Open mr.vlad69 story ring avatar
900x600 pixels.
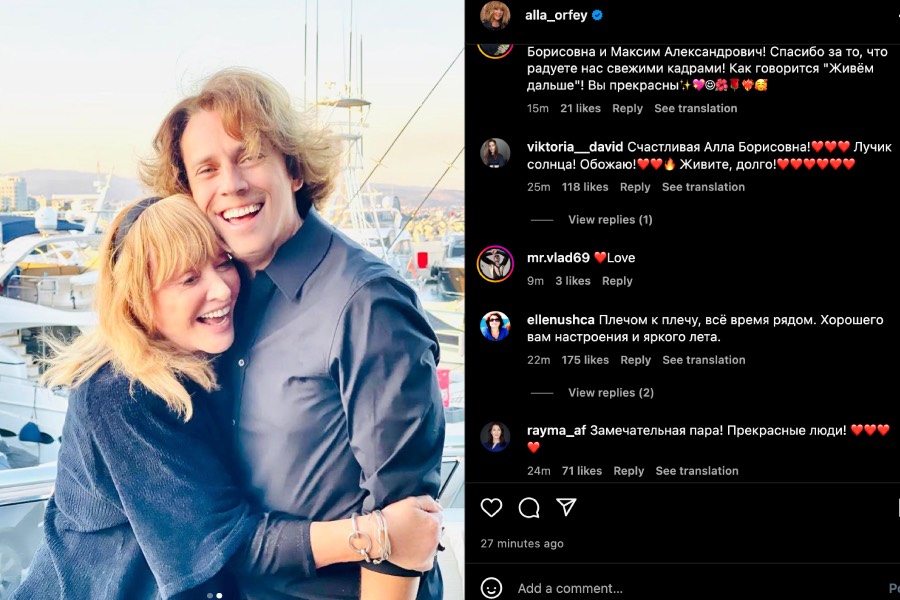(x=495, y=264)
